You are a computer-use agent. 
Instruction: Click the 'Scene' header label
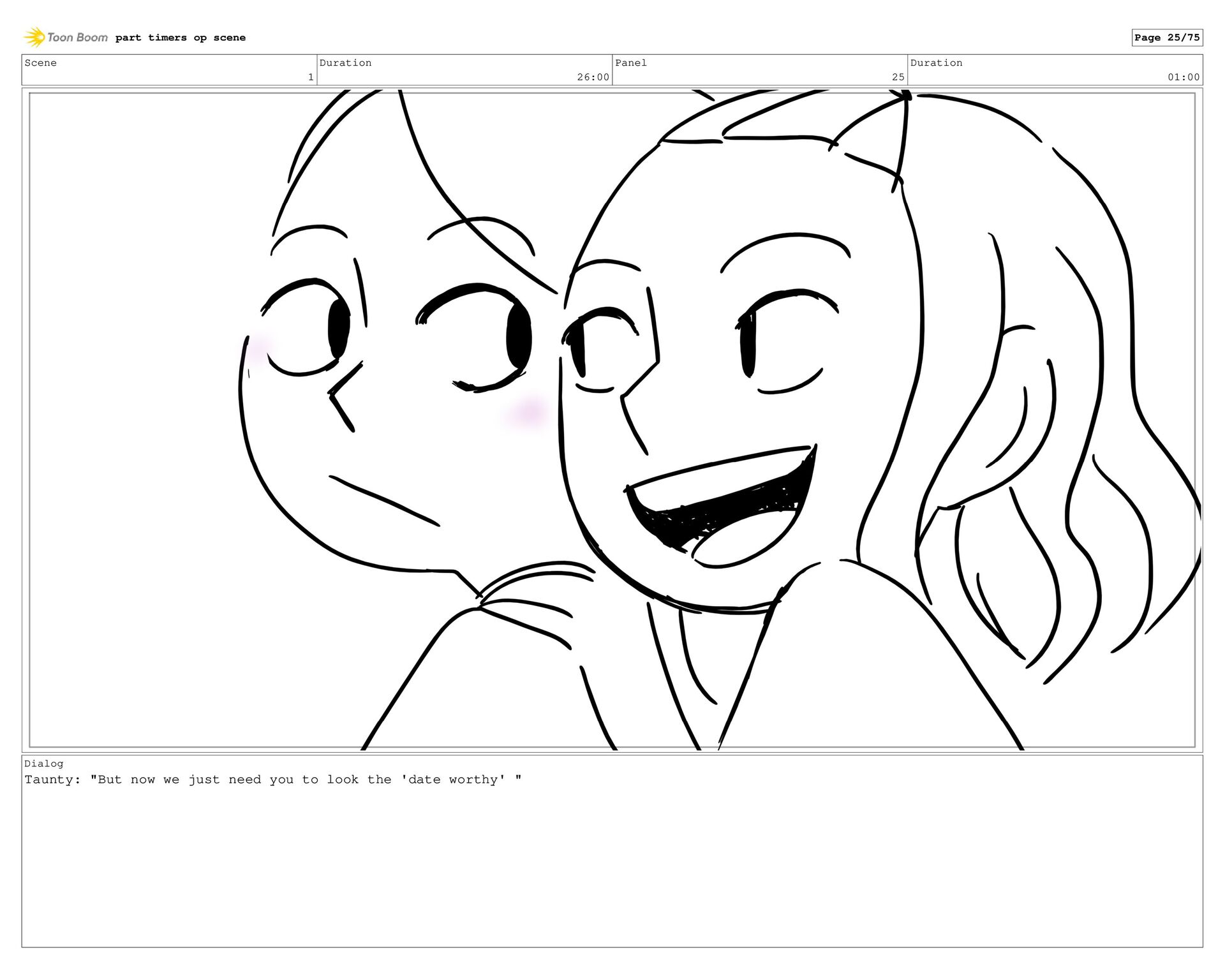coord(41,63)
